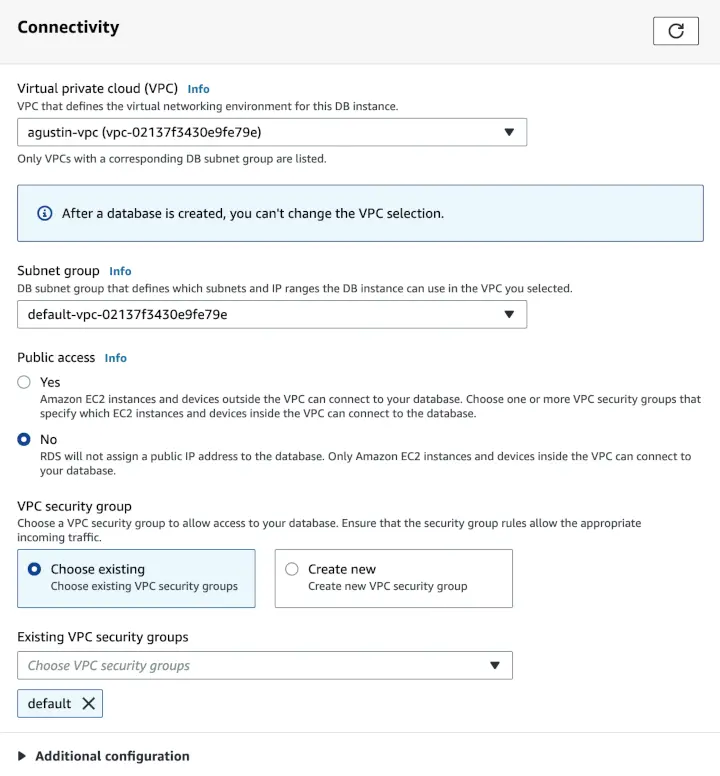720x776 pixels.
Task: Click the VPC dropdown arrow icon
Action: (509, 132)
